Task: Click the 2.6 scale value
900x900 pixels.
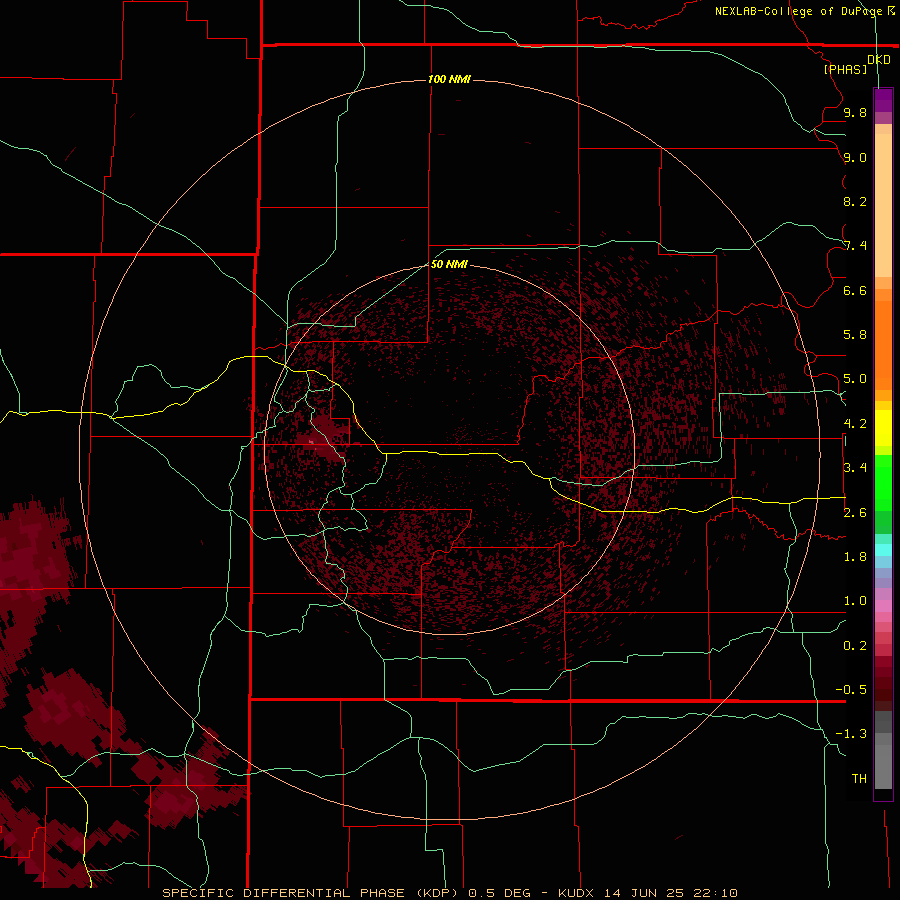Action: [855, 513]
